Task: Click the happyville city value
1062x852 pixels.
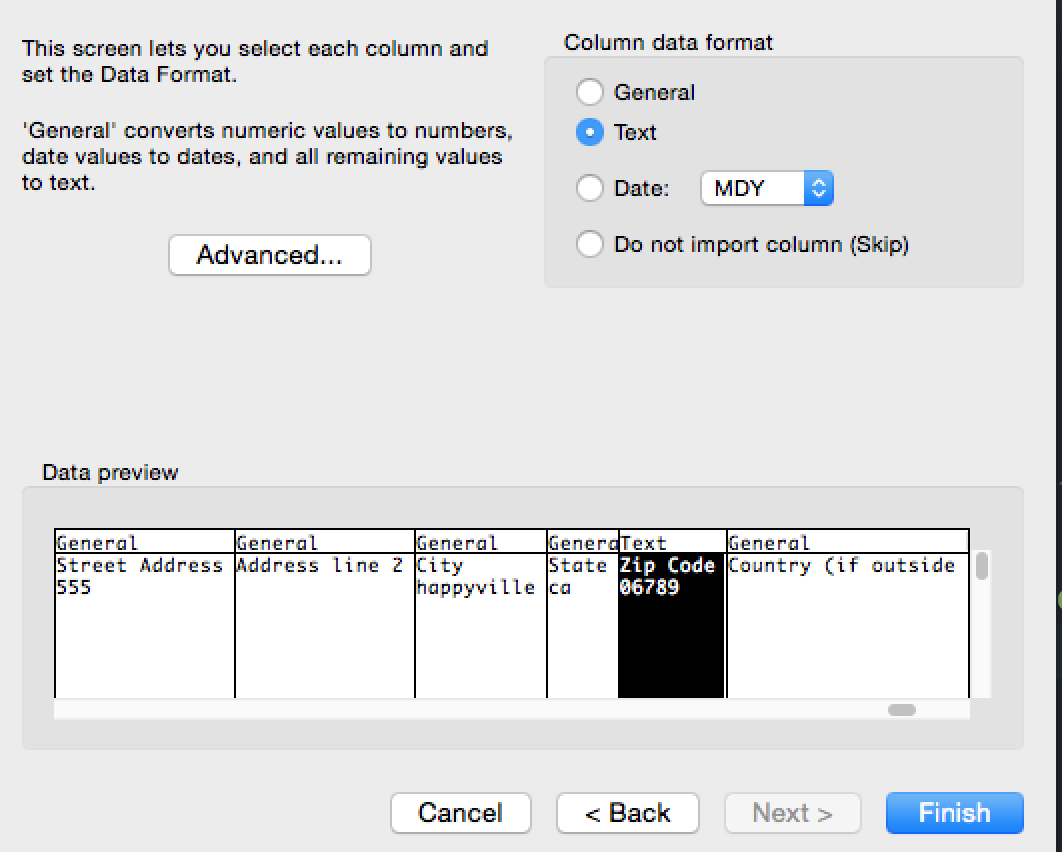Action: point(475,587)
